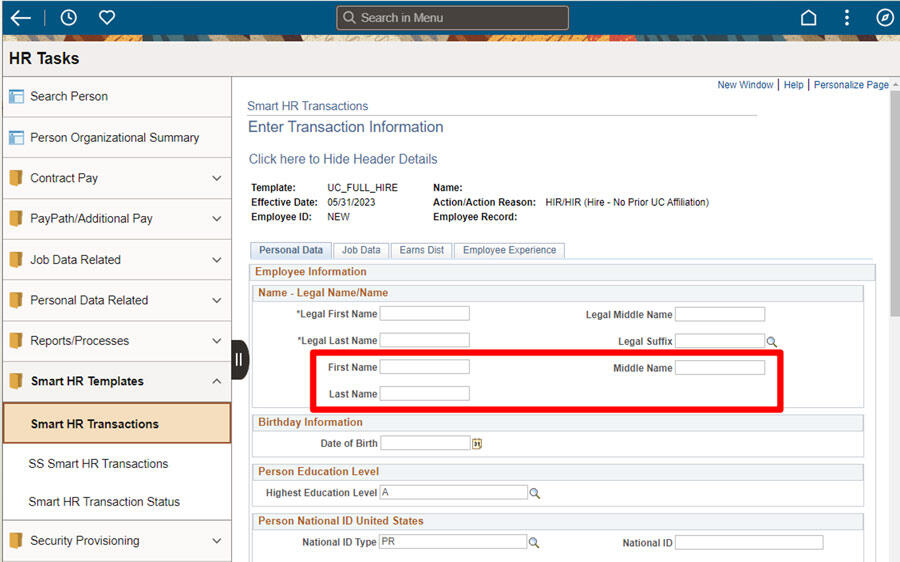The height and width of the screenshot is (562, 900).
Task: Expand the Contract Pay chevron
Action: coord(217,178)
